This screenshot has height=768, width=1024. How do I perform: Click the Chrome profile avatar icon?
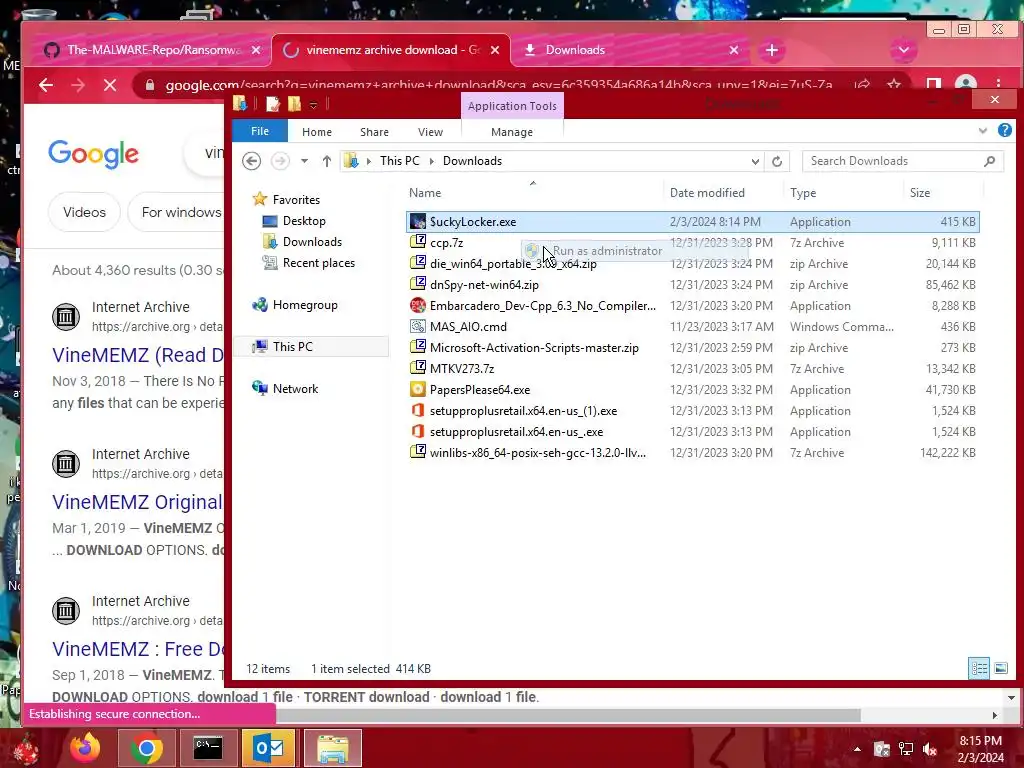(x=965, y=84)
